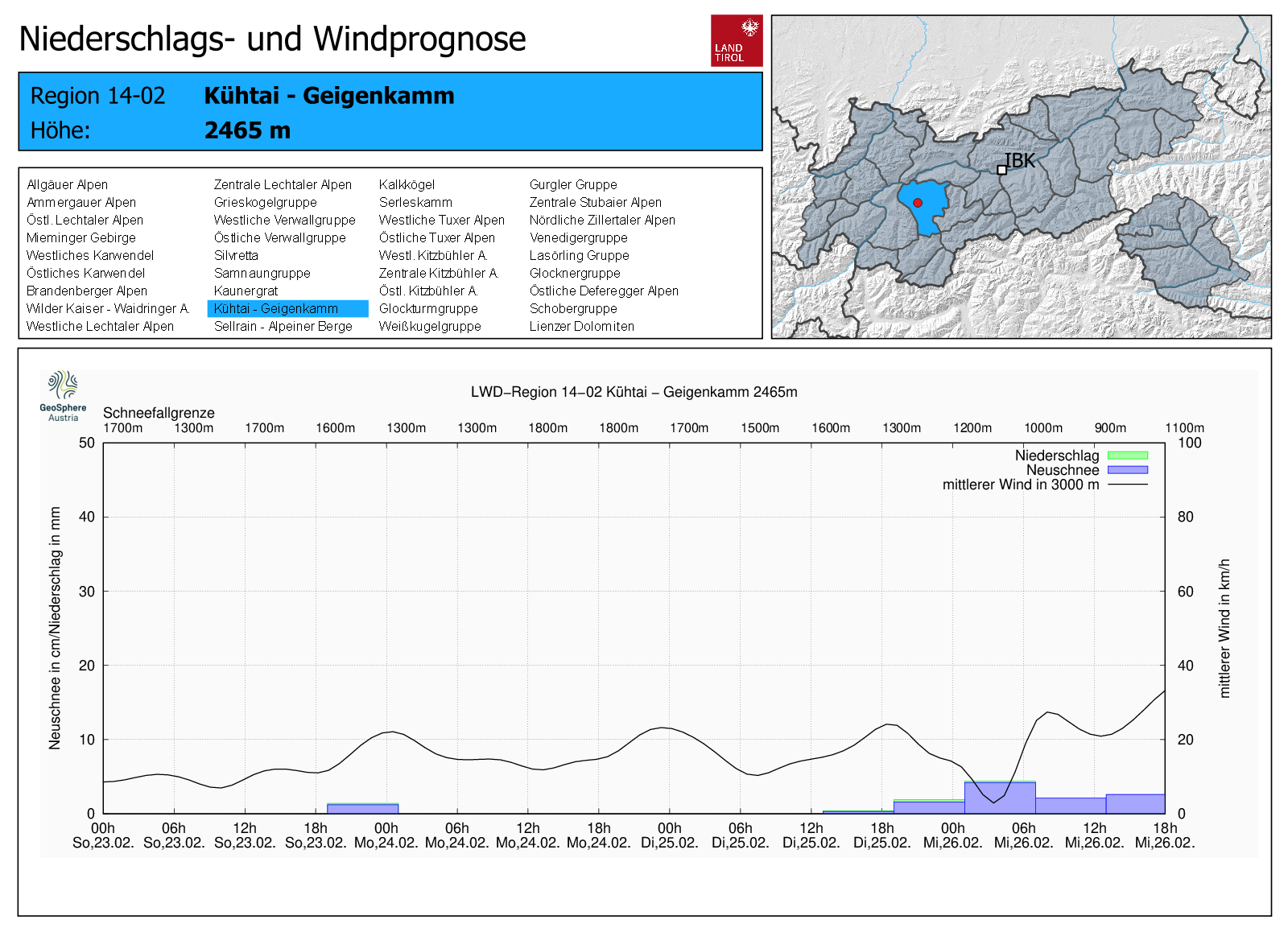
Task: Choose Weißkugelgruppe from the list
Action: pos(430,326)
